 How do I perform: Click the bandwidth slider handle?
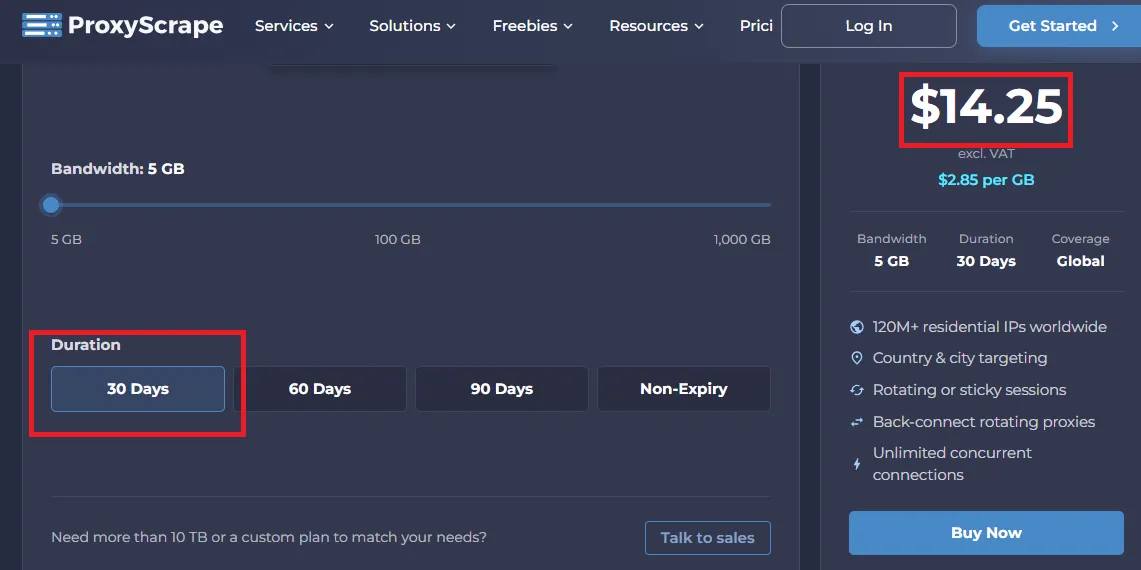[51, 205]
